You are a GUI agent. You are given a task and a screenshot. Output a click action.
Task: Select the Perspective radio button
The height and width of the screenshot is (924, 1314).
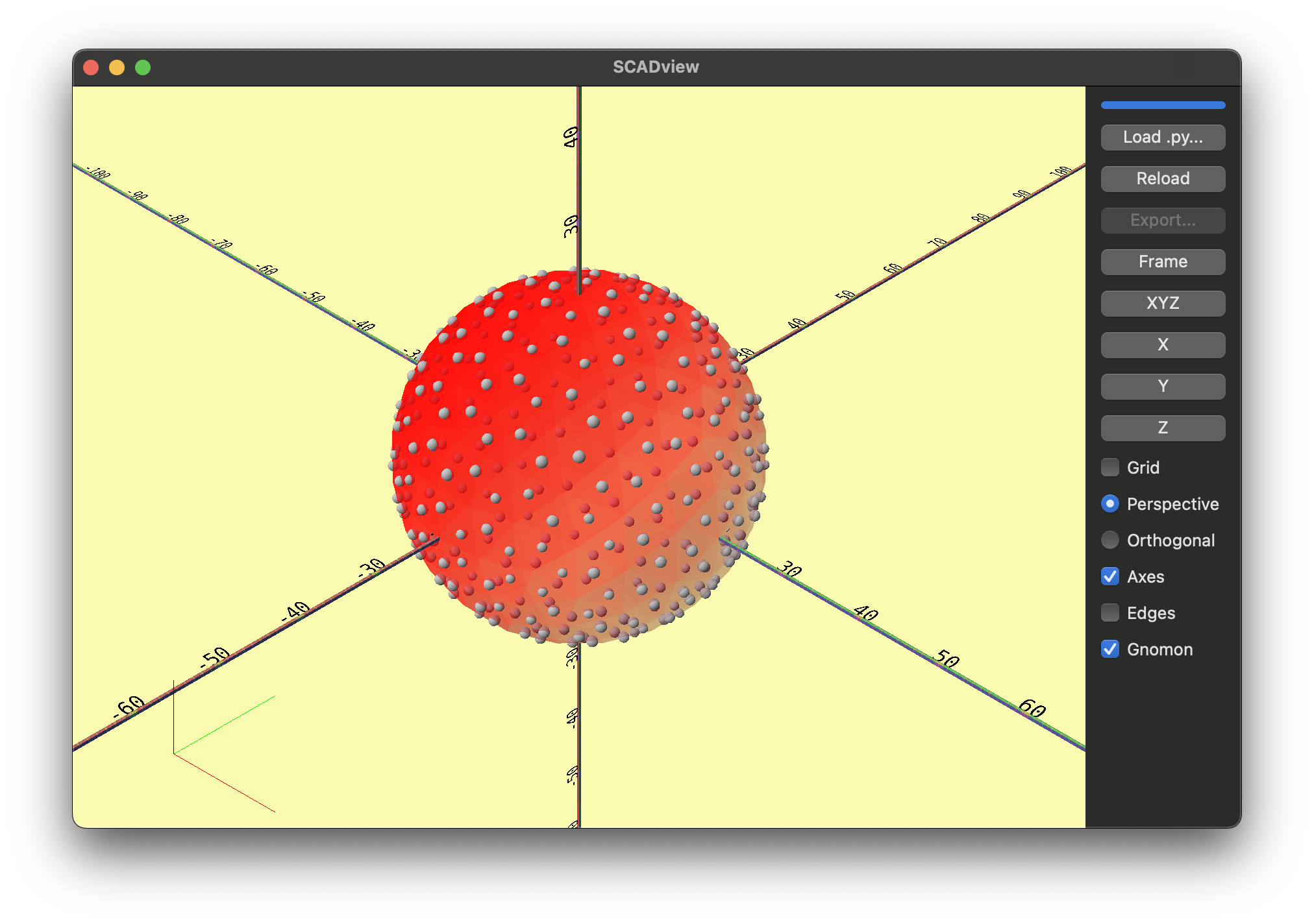tap(1110, 504)
